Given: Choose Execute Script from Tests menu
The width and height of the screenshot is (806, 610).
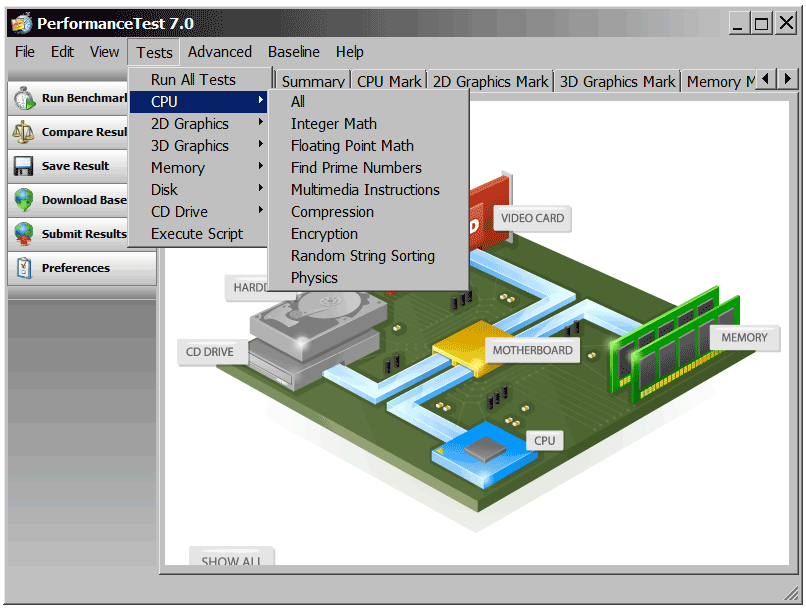Looking at the screenshot, I should tap(197, 234).
